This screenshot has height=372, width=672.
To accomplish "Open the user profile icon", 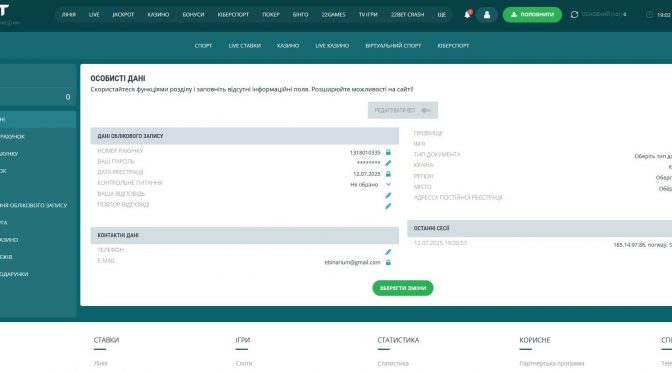I will (x=487, y=15).
